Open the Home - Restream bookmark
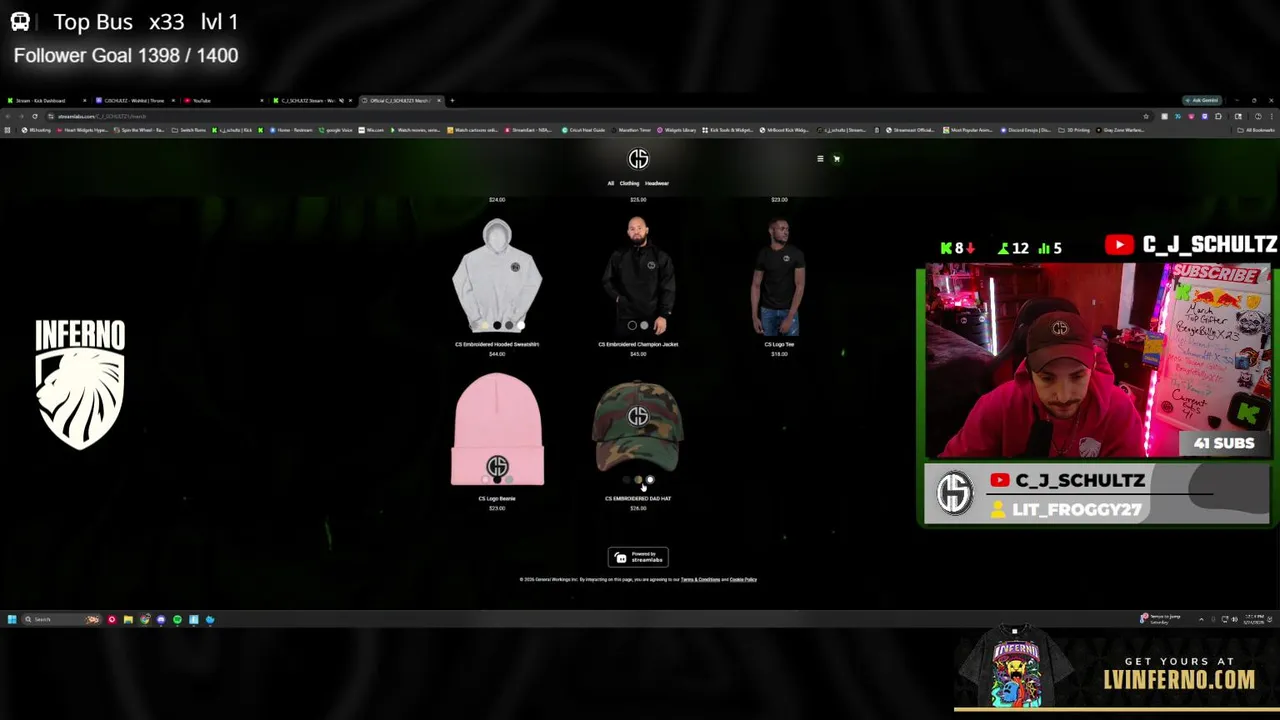Viewport: 1280px width, 720px height. click(292, 130)
